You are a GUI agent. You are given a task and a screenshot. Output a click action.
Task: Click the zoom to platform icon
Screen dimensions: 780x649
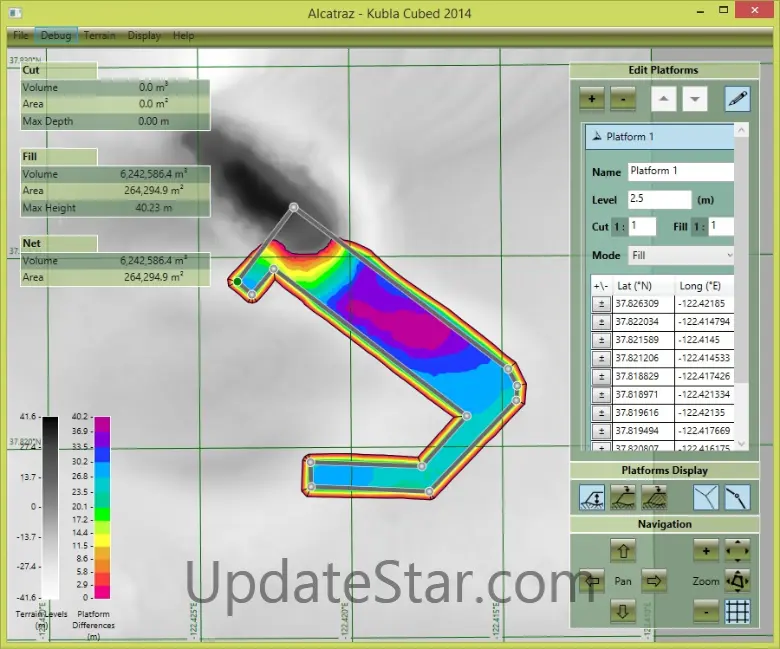tap(737, 581)
